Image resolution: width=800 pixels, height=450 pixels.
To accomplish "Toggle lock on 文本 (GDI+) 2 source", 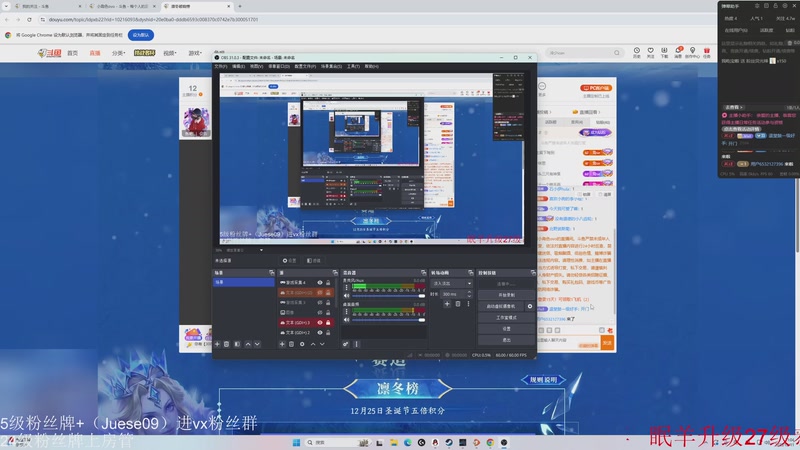I will pyautogui.click(x=328, y=333).
